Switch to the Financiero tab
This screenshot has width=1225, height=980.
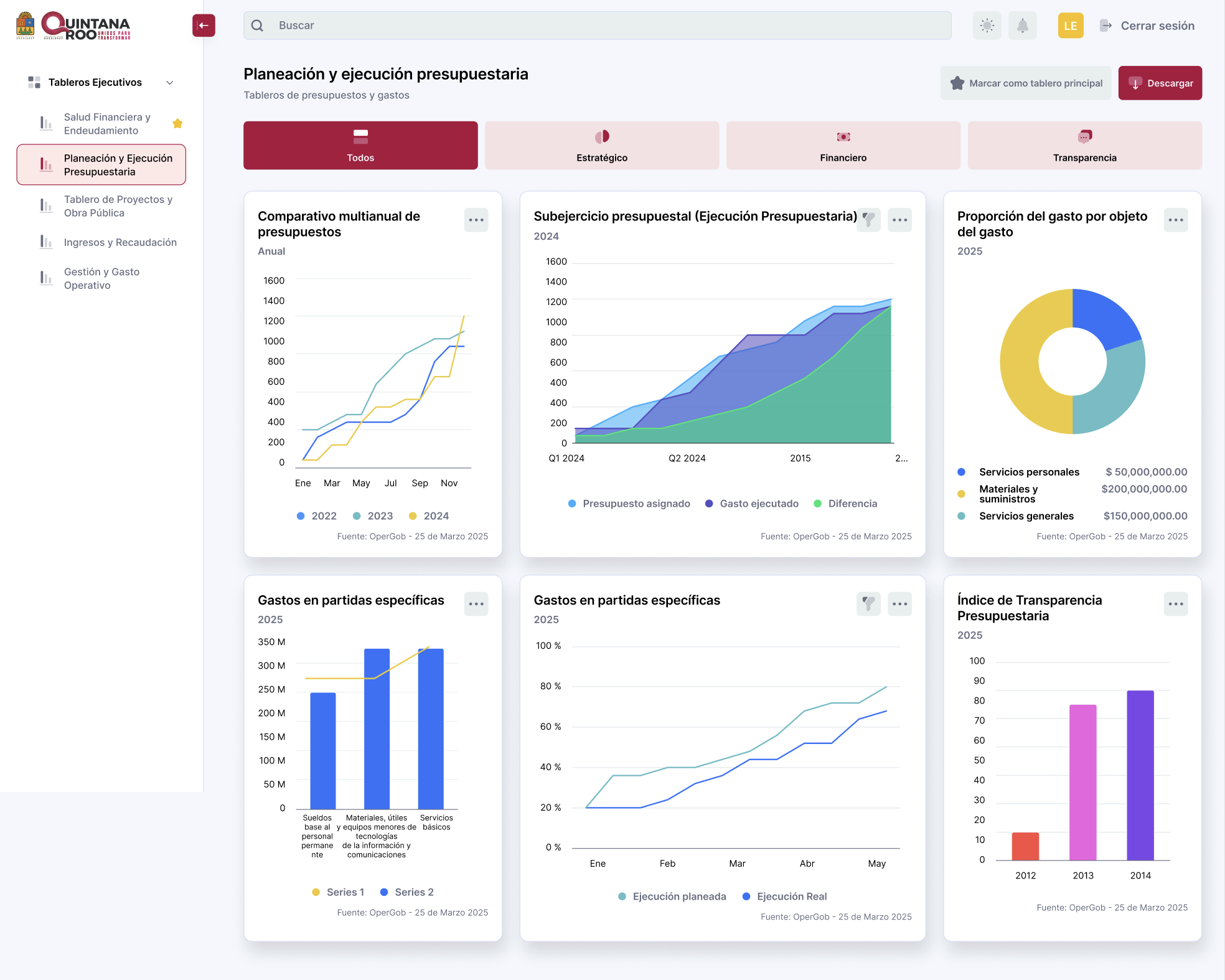[843, 145]
